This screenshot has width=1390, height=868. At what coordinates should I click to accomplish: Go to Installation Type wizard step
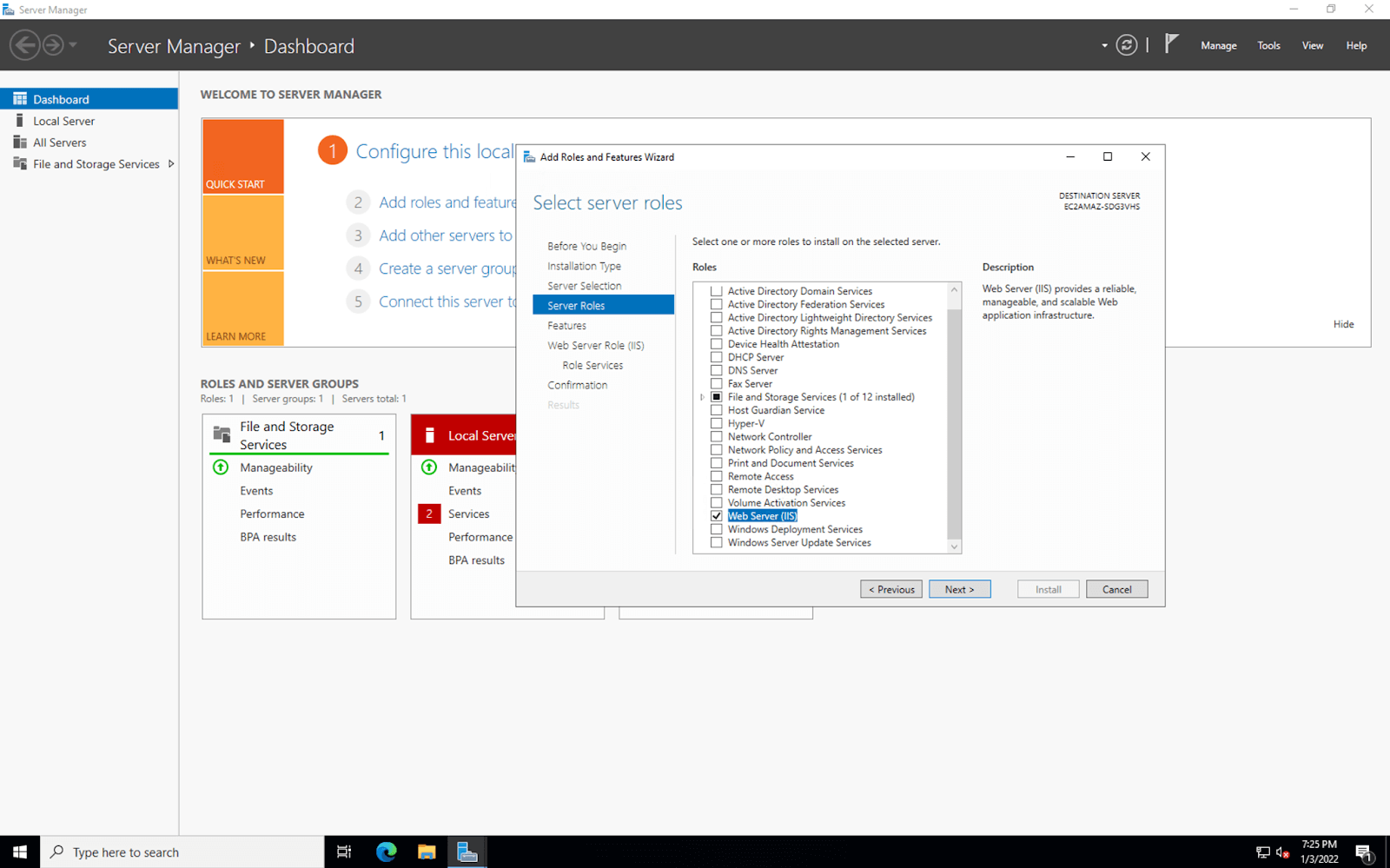(x=584, y=266)
